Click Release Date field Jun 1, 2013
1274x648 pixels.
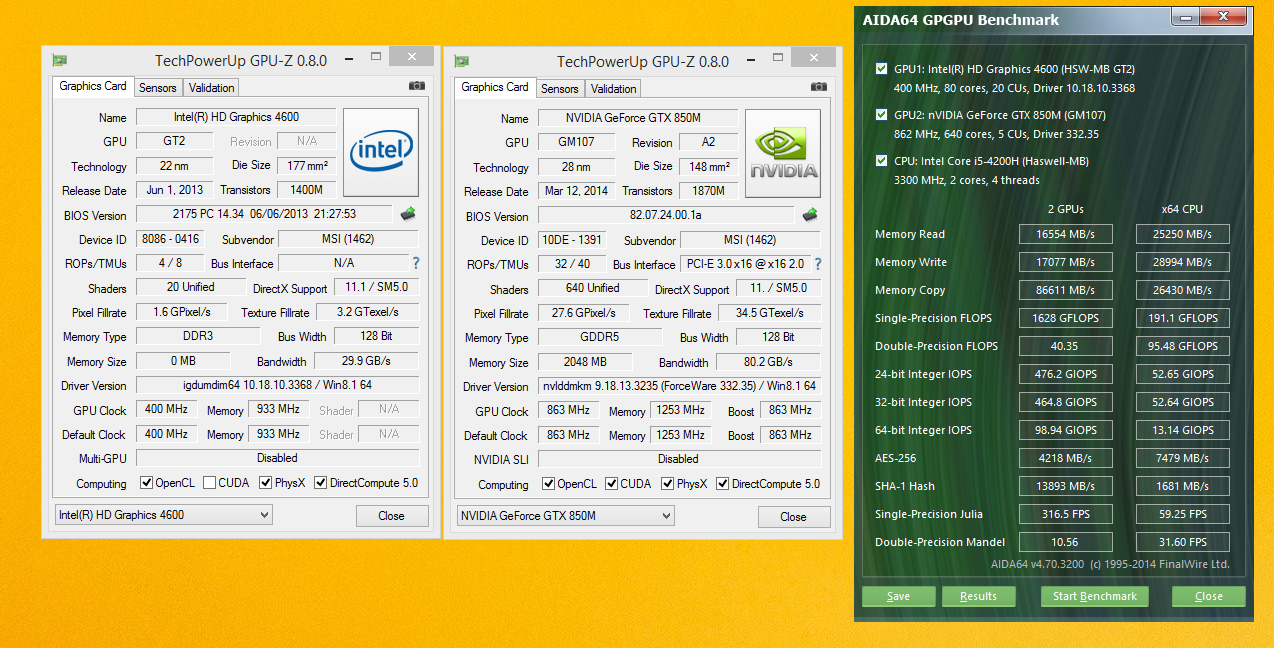175,190
